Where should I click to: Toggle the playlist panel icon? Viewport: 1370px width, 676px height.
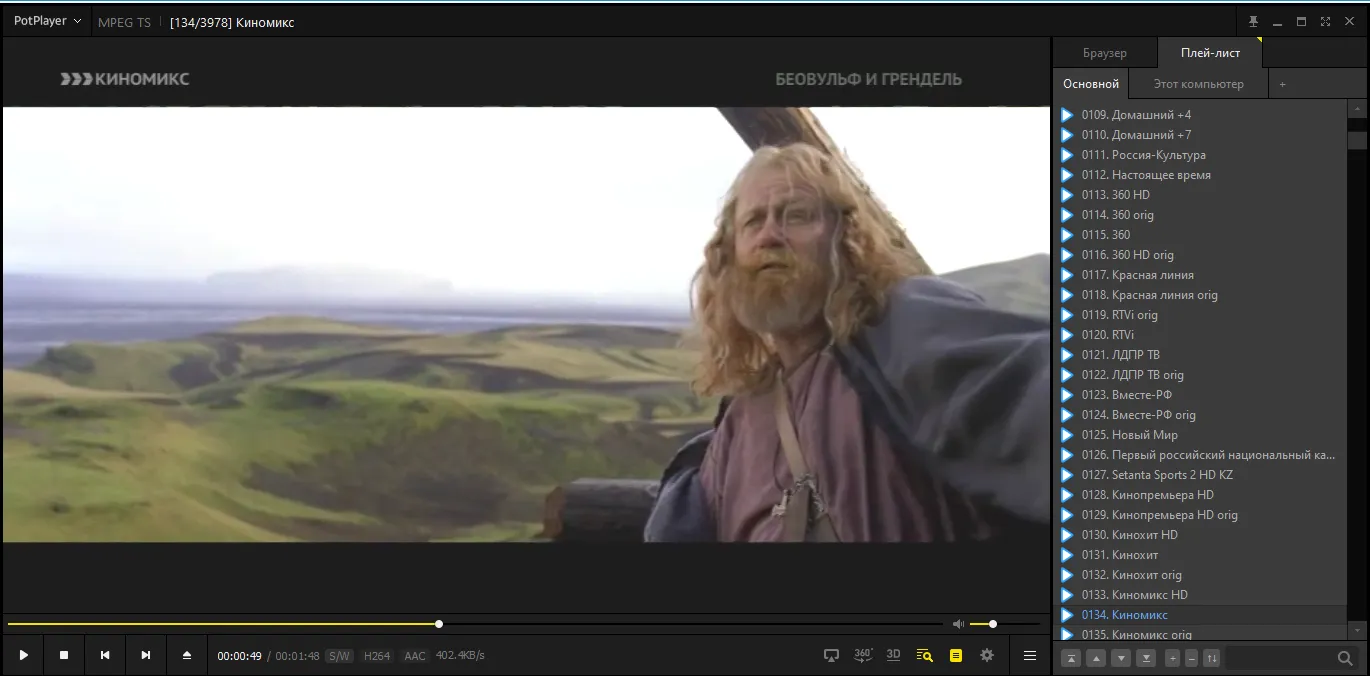(956, 655)
